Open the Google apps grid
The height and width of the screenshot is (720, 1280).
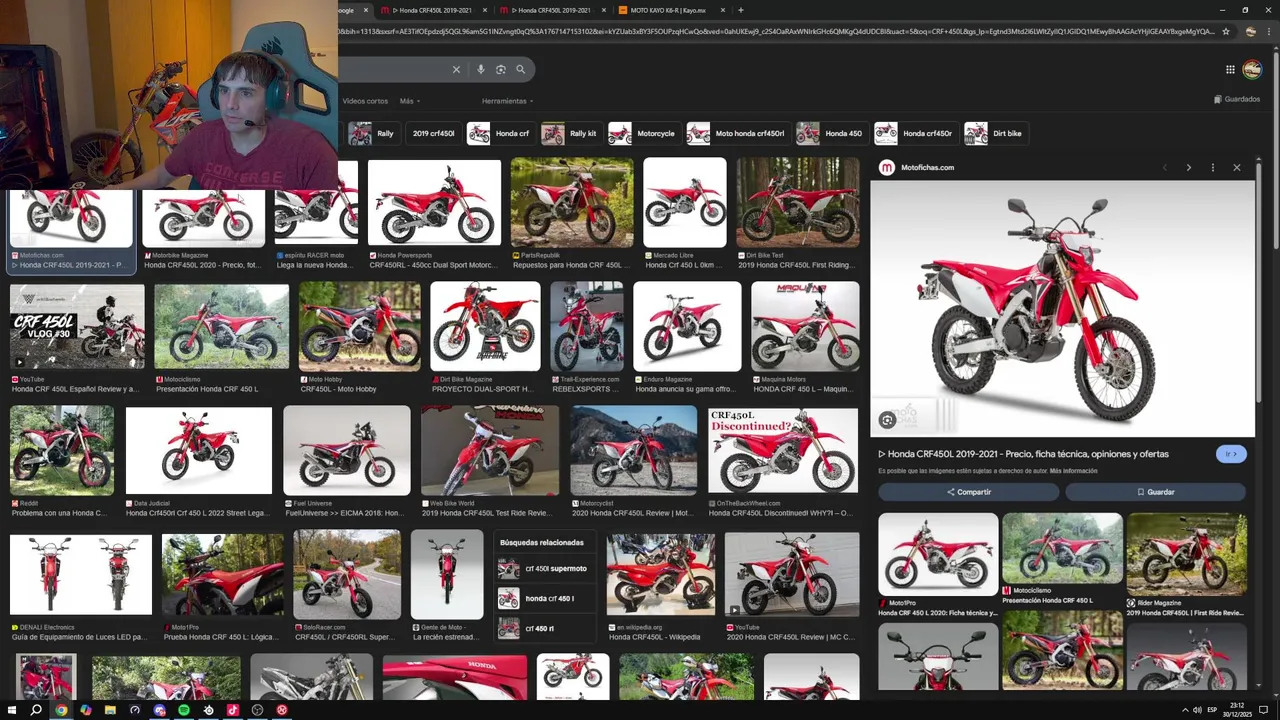[1230, 69]
